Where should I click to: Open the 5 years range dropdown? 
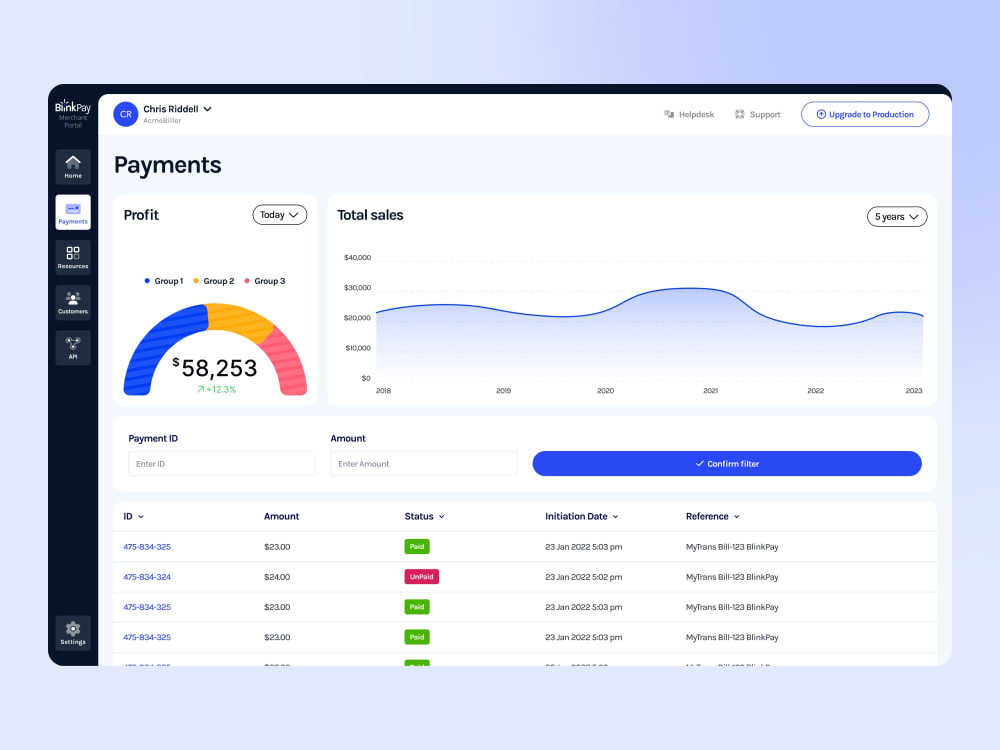[897, 217]
